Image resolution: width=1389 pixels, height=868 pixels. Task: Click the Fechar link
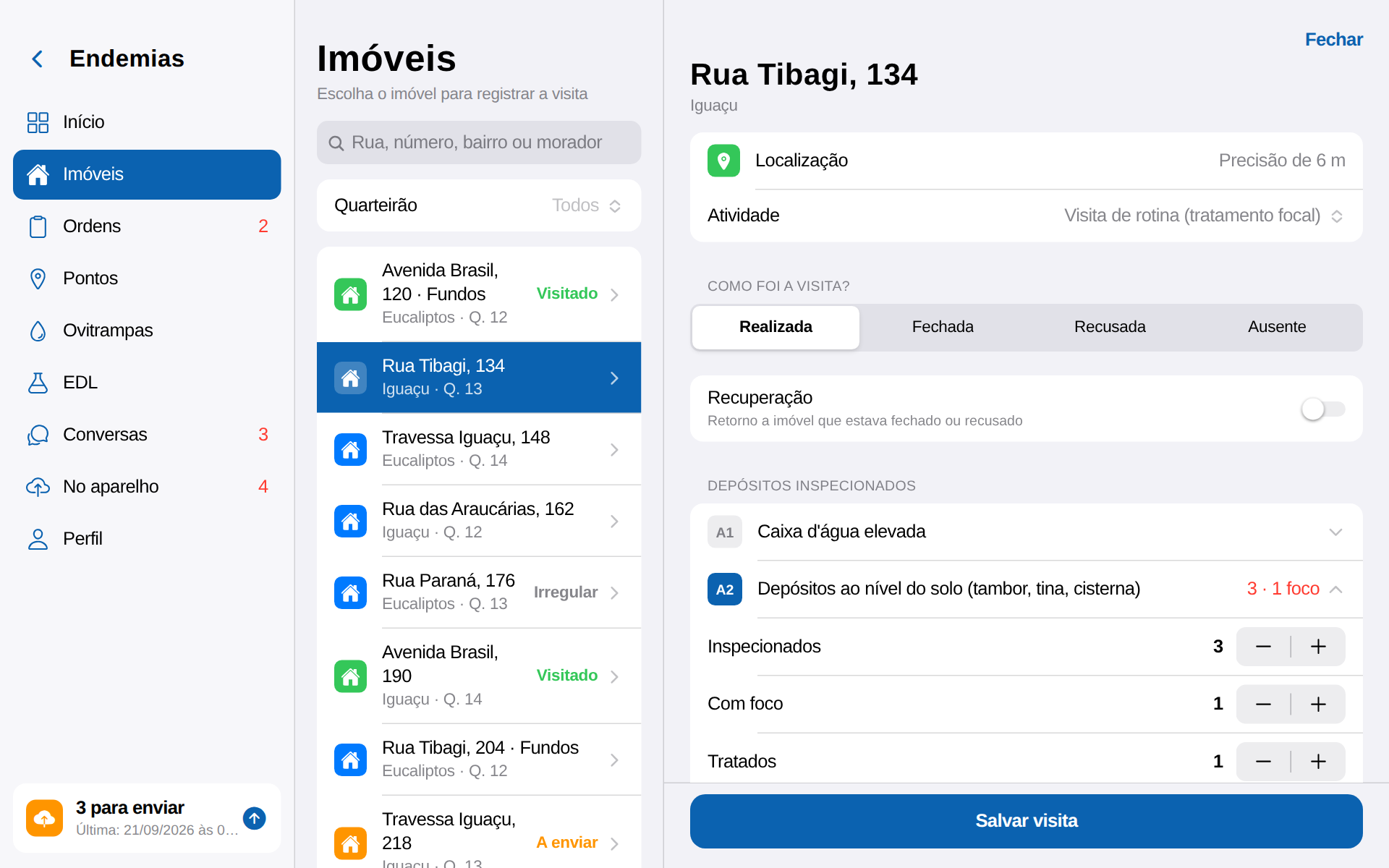[x=1333, y=40]
